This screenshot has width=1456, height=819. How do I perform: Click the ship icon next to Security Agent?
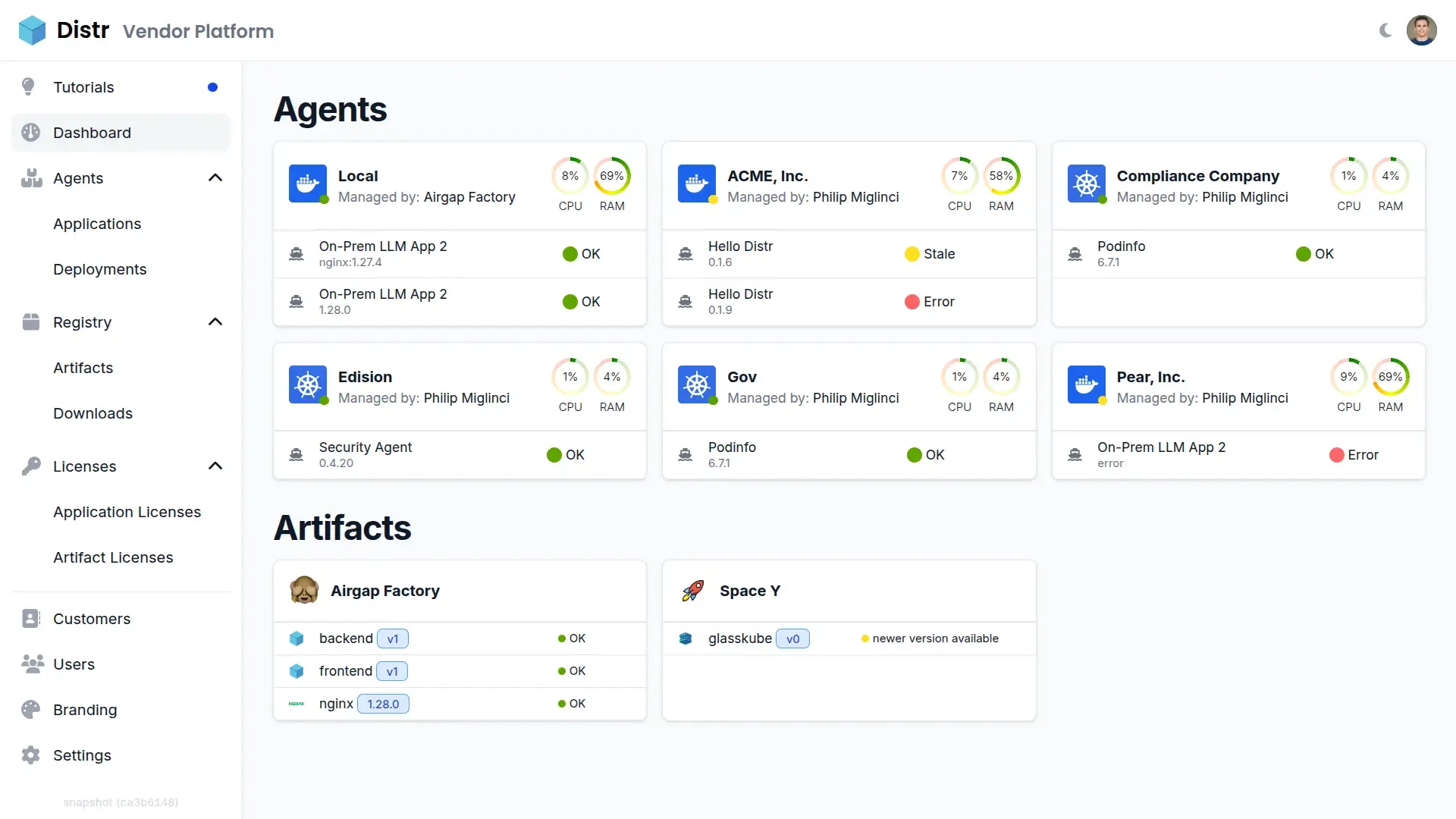296,454
